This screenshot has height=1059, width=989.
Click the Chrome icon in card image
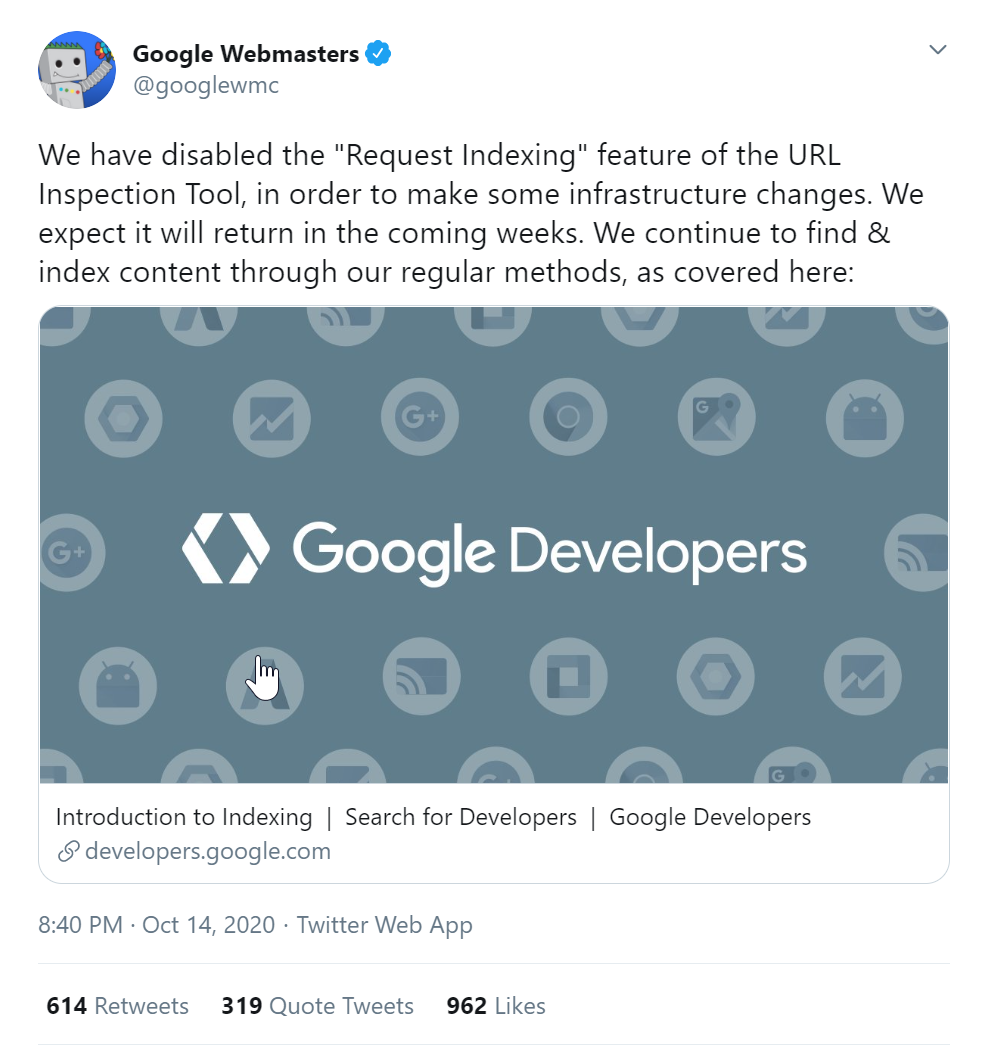[567, 418]
